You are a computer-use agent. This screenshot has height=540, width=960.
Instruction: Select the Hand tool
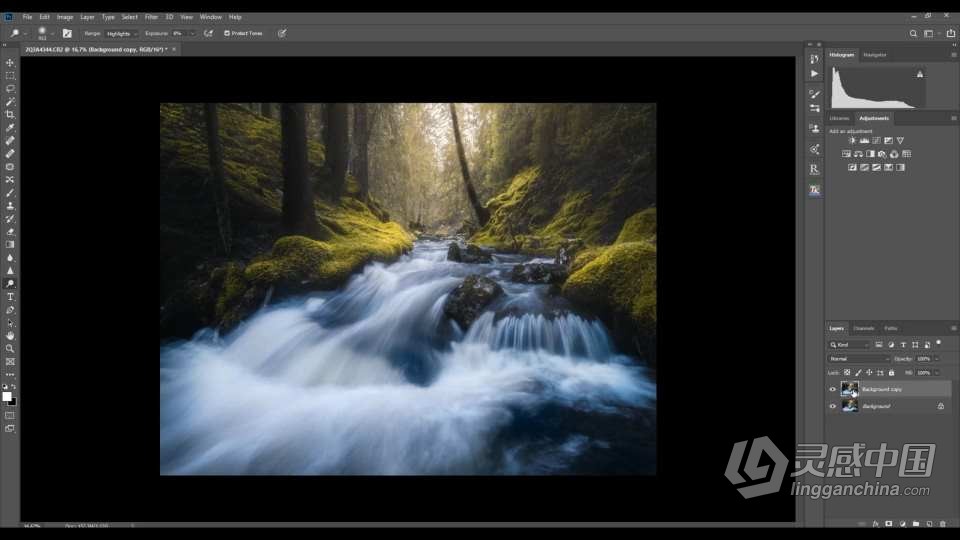point(10,336)
